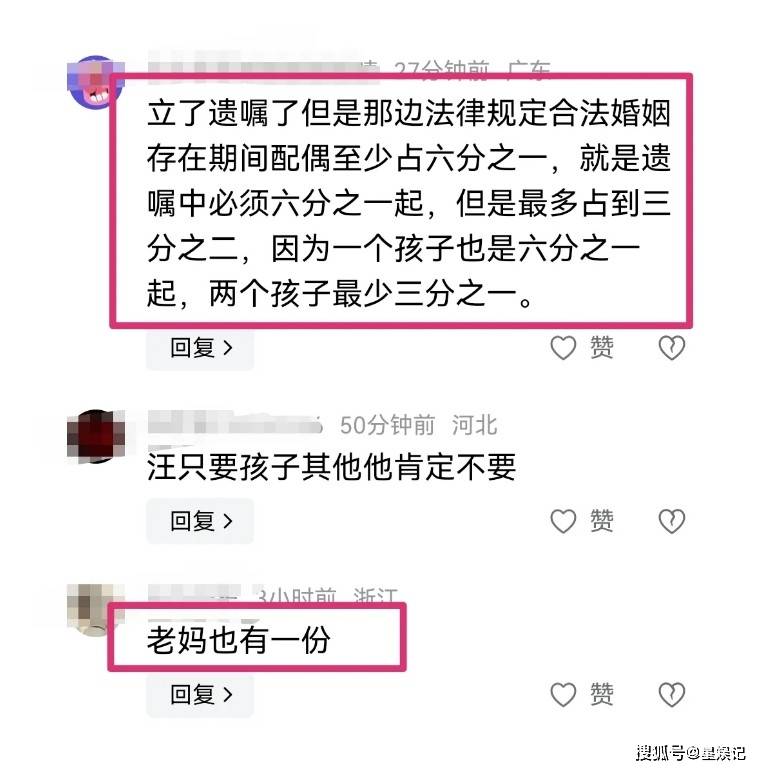Reply to the will and inheritance comment
Screen dimensions: 760x770
click(x=200, y=348)
